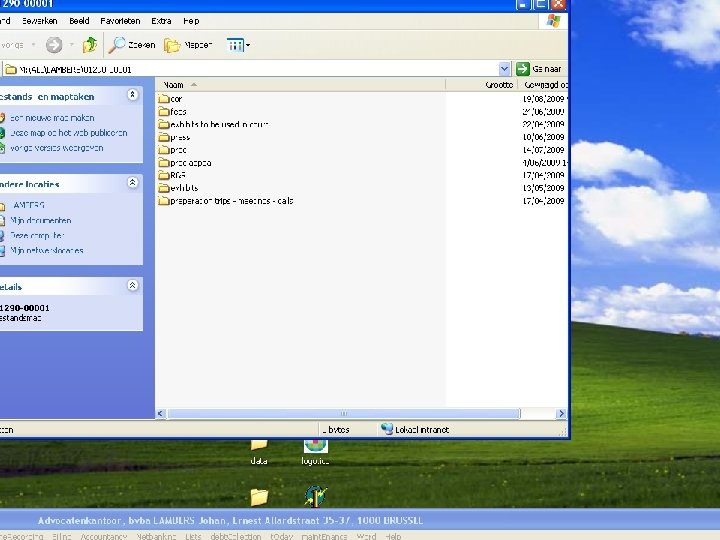Open the views dropdown in toolbar
The height and width of the screenshot is (540, 720).
click(238, 45)
